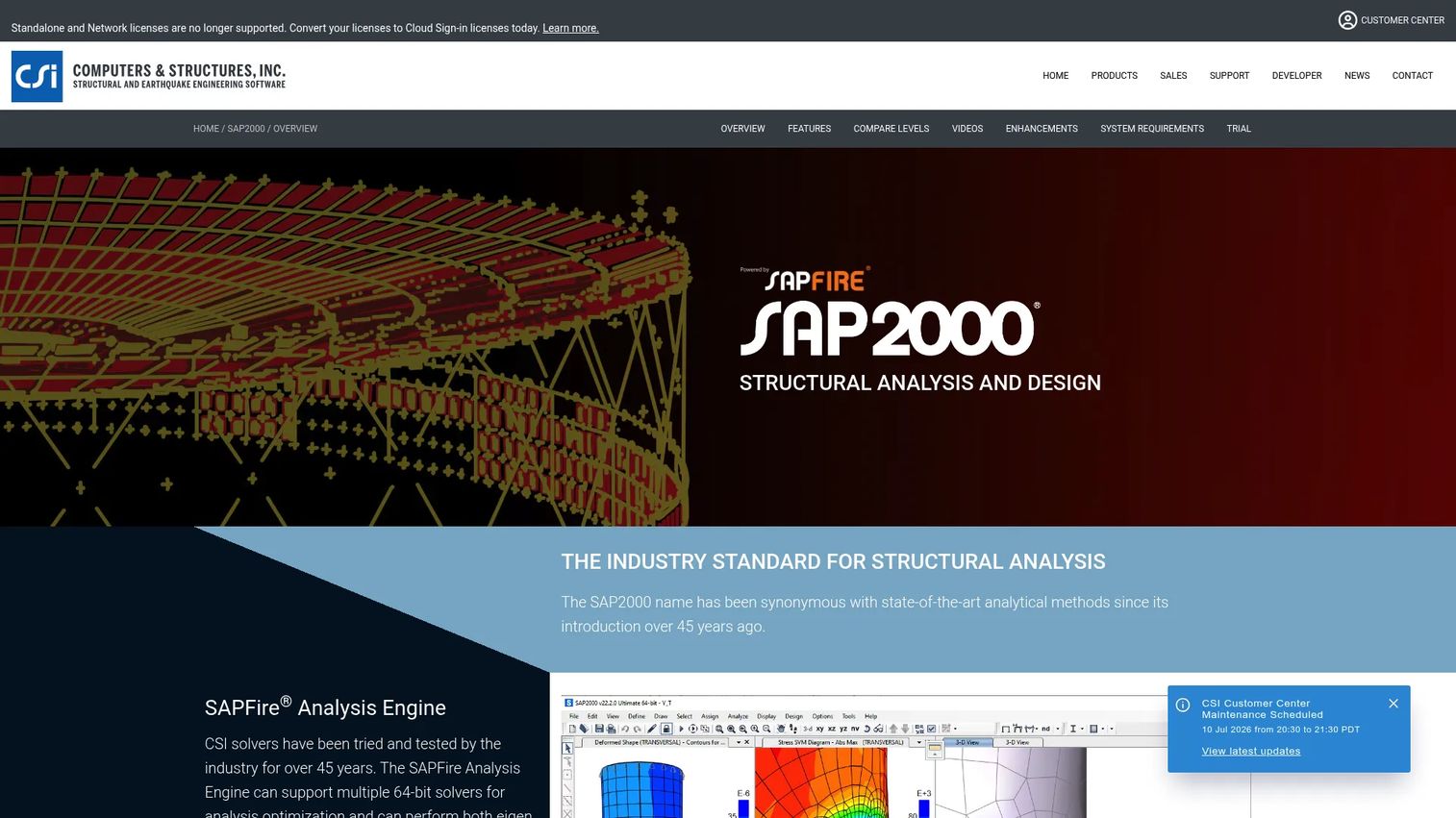Switch to the FEATURES tab
The image size is (1456, 818).
point(809,129)
